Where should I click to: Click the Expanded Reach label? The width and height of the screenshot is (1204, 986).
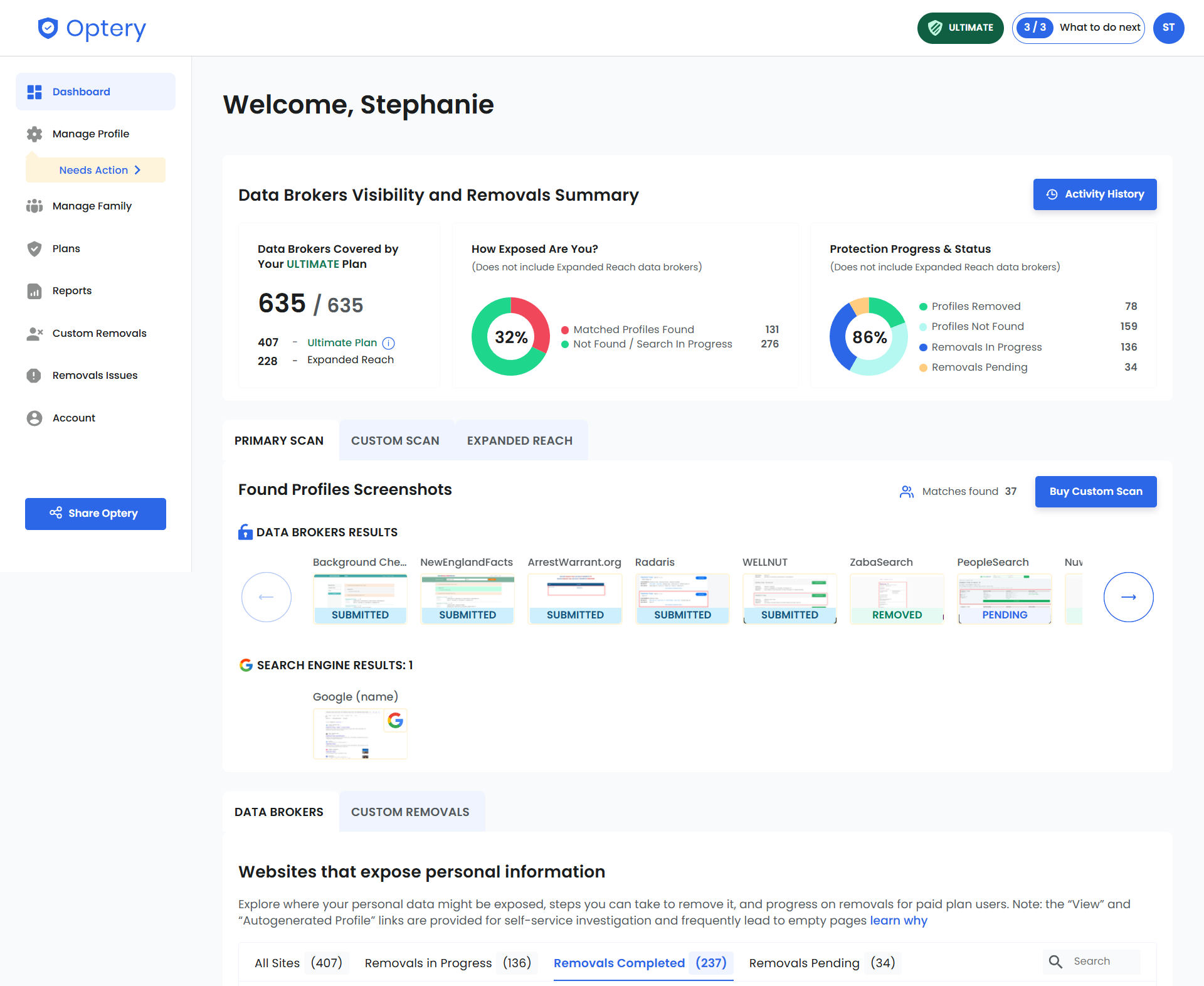coord(351,360)
